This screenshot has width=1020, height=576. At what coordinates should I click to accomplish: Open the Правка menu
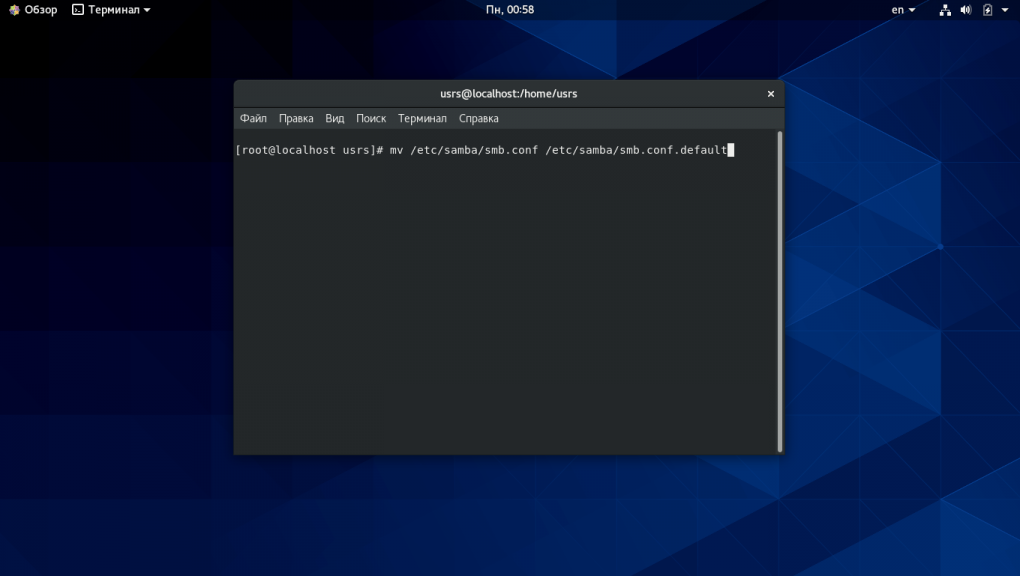click(296, 119)
